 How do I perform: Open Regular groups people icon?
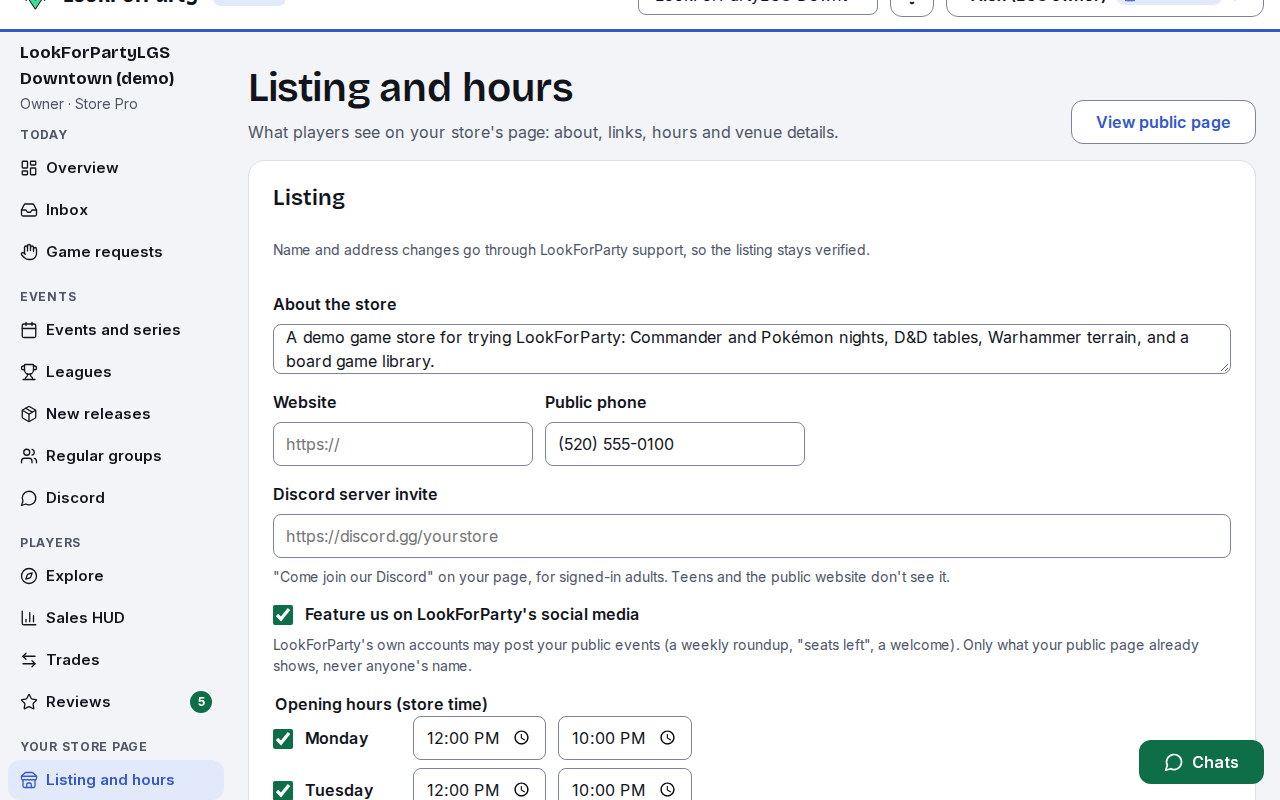pos(29,456)
